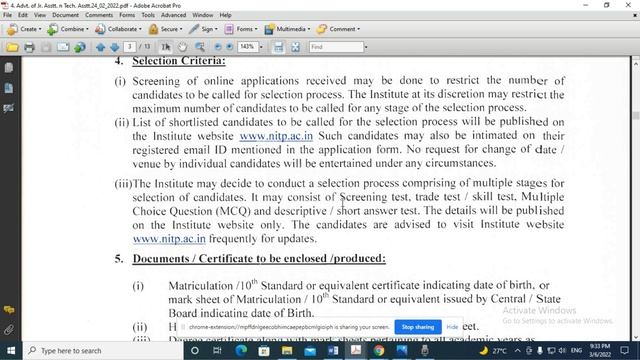Open Find options dropdown arrow
The image size is (640, 360).
366,47
